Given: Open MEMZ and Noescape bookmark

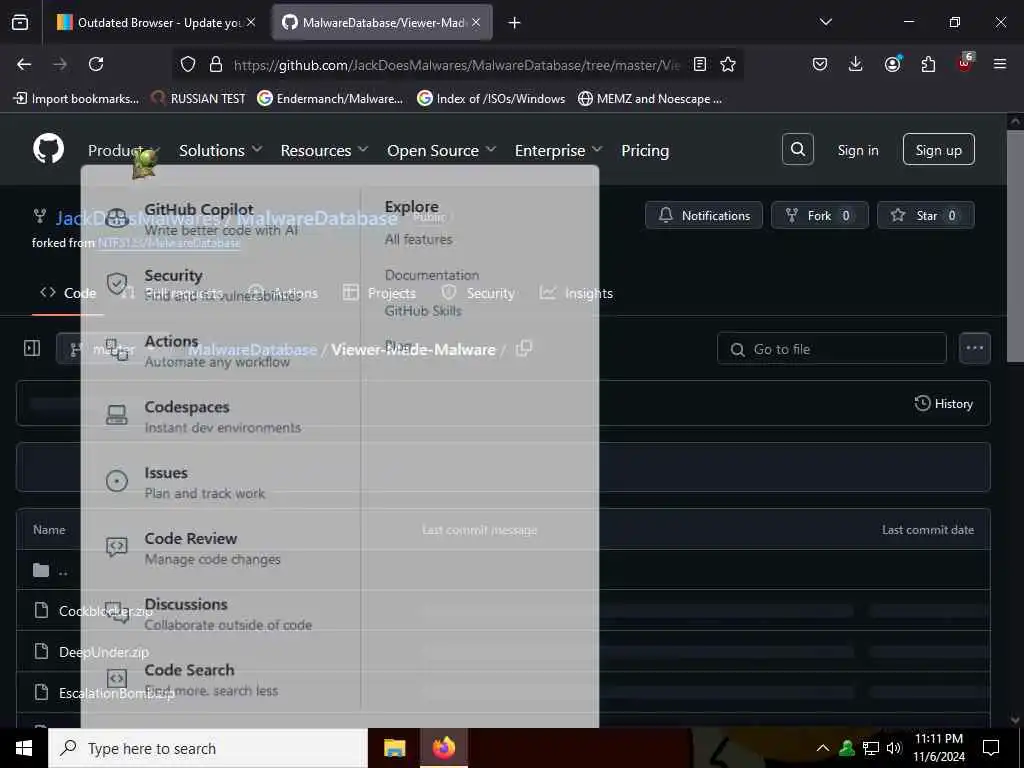Looking at the screenshot, I should click(650, 99).
